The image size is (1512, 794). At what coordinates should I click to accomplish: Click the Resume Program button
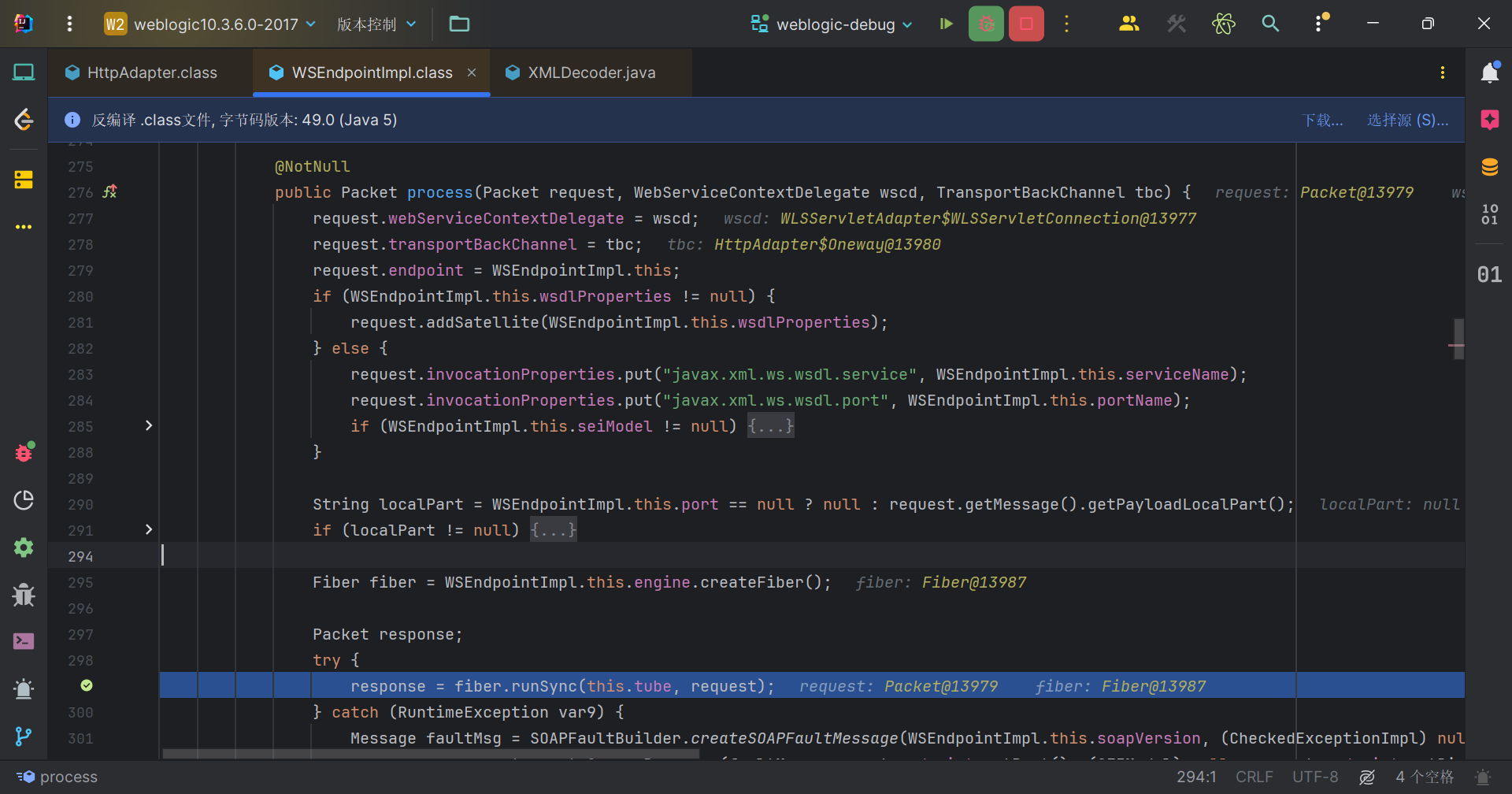pos(946,24)
